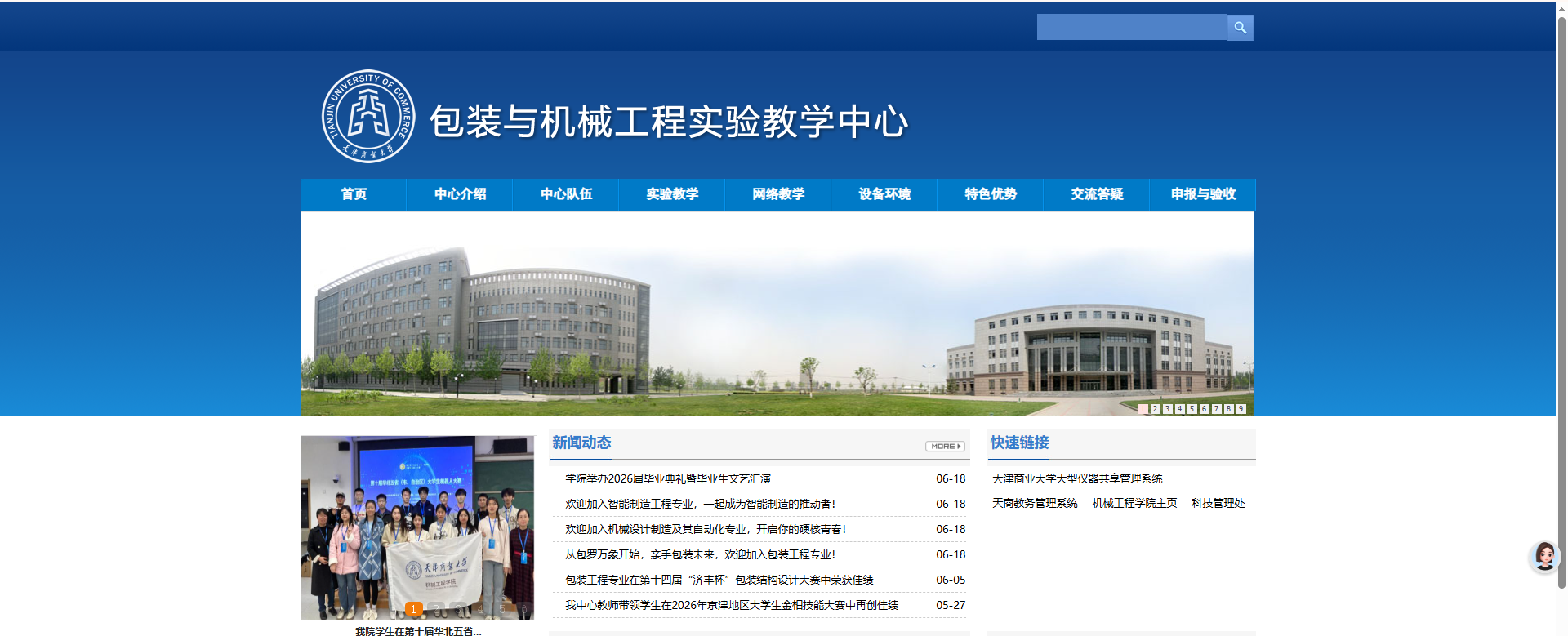Open news 从包罗万象开始，亲手包装未来
The height and width of the screenshot is (636, 1568).
[701, 554]
